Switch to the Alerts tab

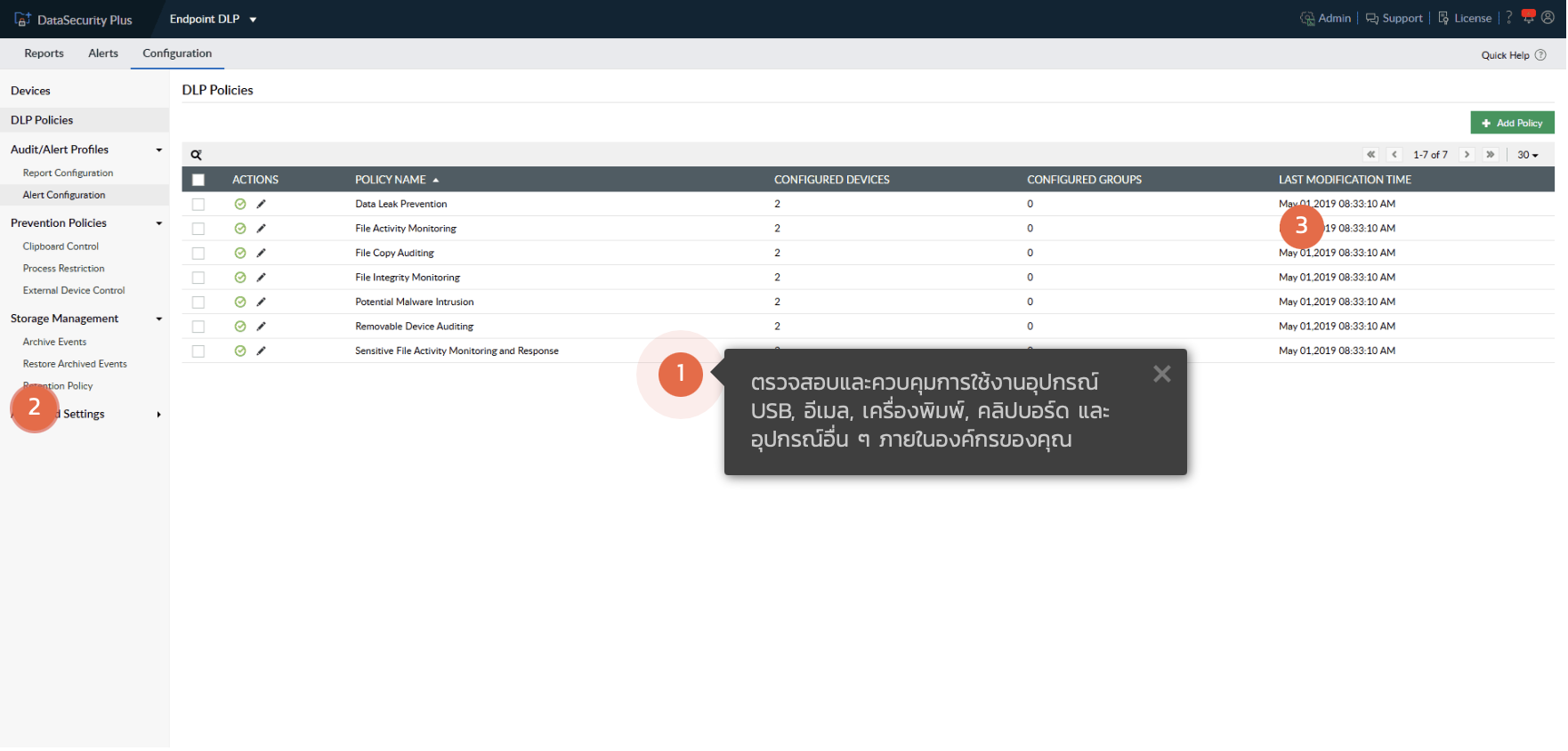pyautogui.click(x=103, y=53)
